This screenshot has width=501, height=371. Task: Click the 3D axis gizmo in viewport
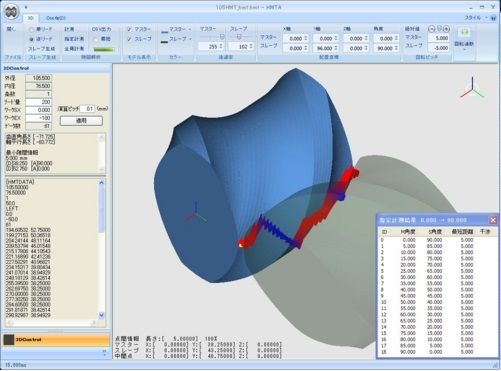[472, 88]
